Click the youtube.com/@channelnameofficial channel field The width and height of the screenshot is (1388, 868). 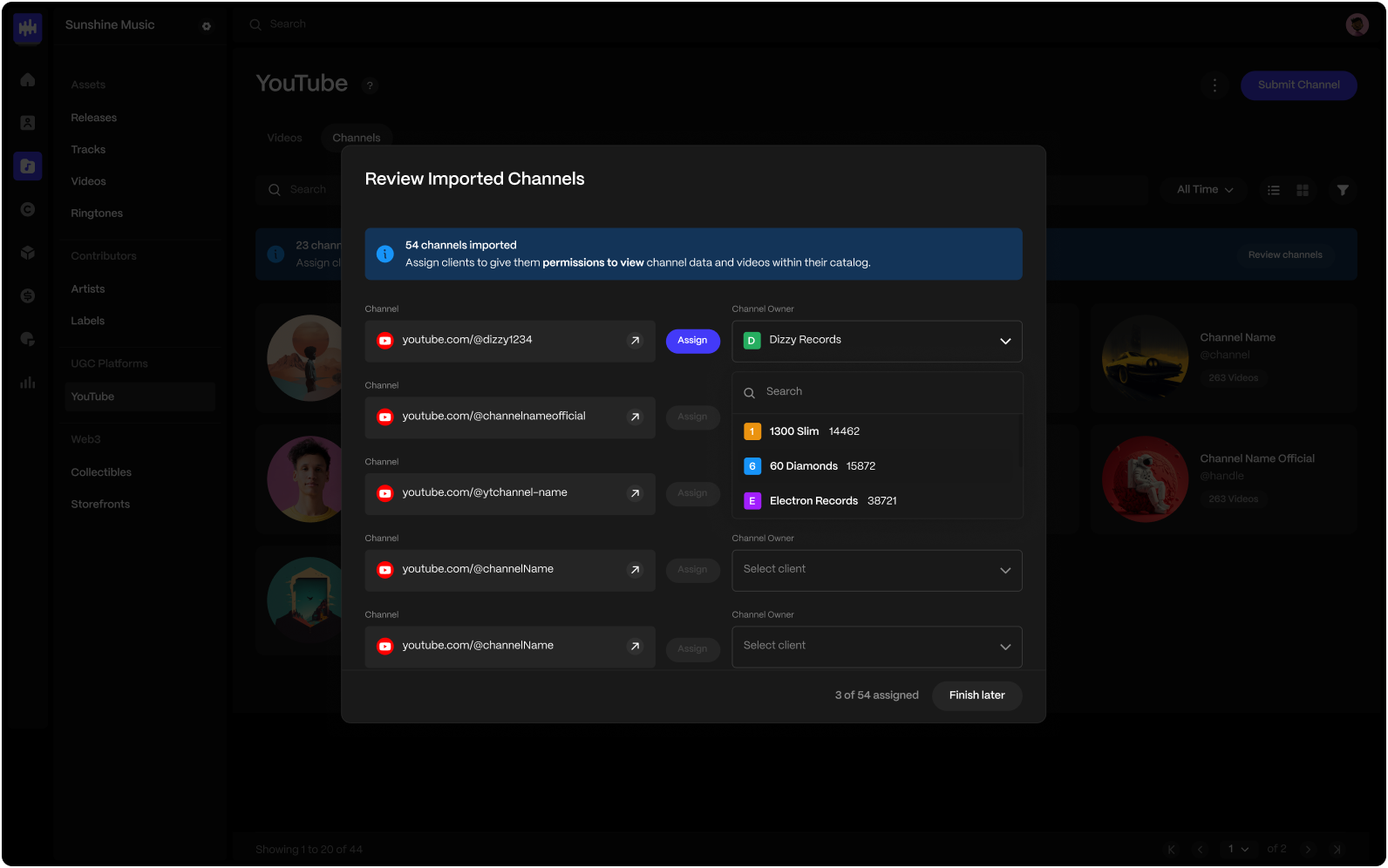tap(510, 417)
